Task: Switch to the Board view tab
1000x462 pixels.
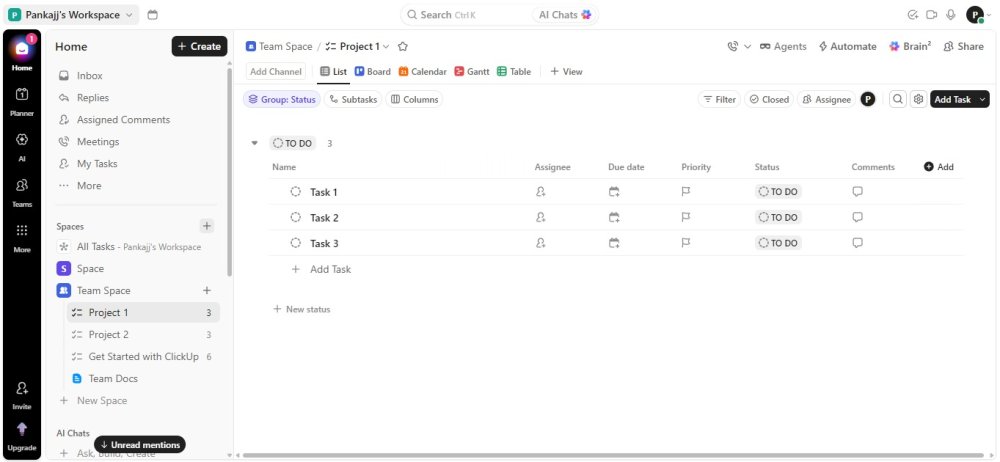Action: point(372,71)
